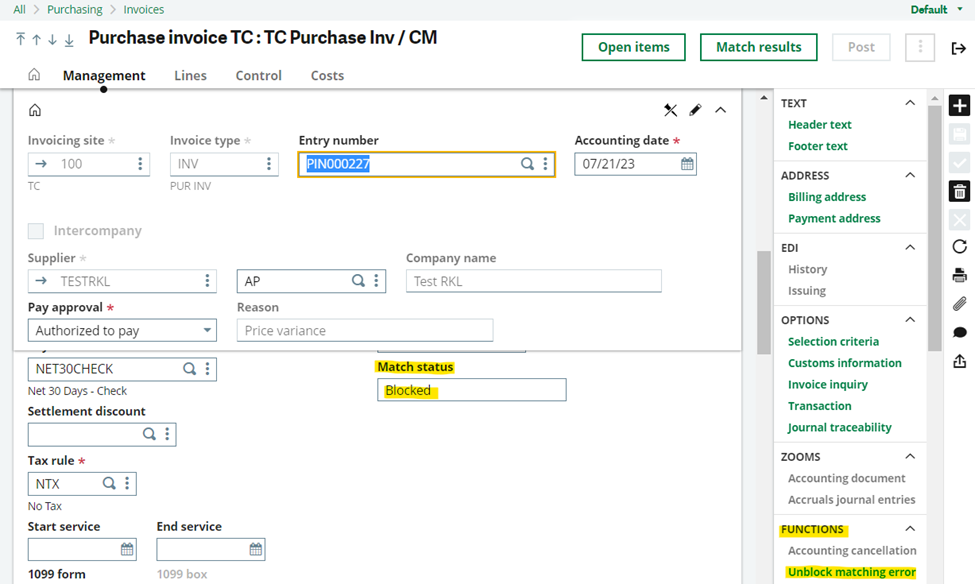Click the Open items button
Viewport: 975px width, 584px height.
coord(633,47)
